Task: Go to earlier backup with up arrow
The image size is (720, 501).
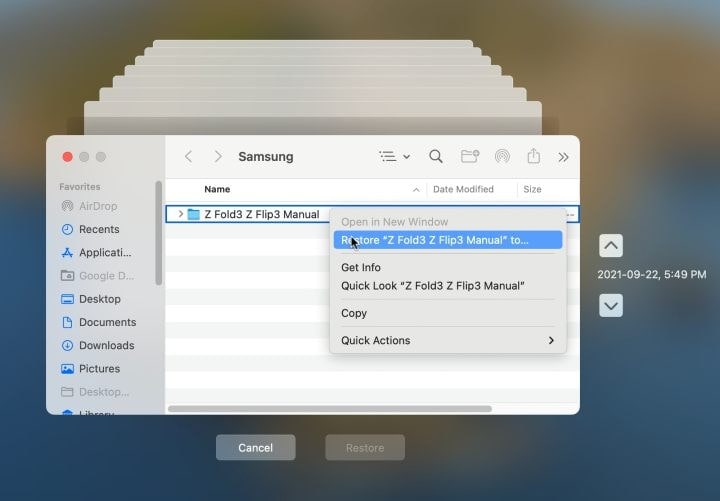Action: tap(611, 246)
